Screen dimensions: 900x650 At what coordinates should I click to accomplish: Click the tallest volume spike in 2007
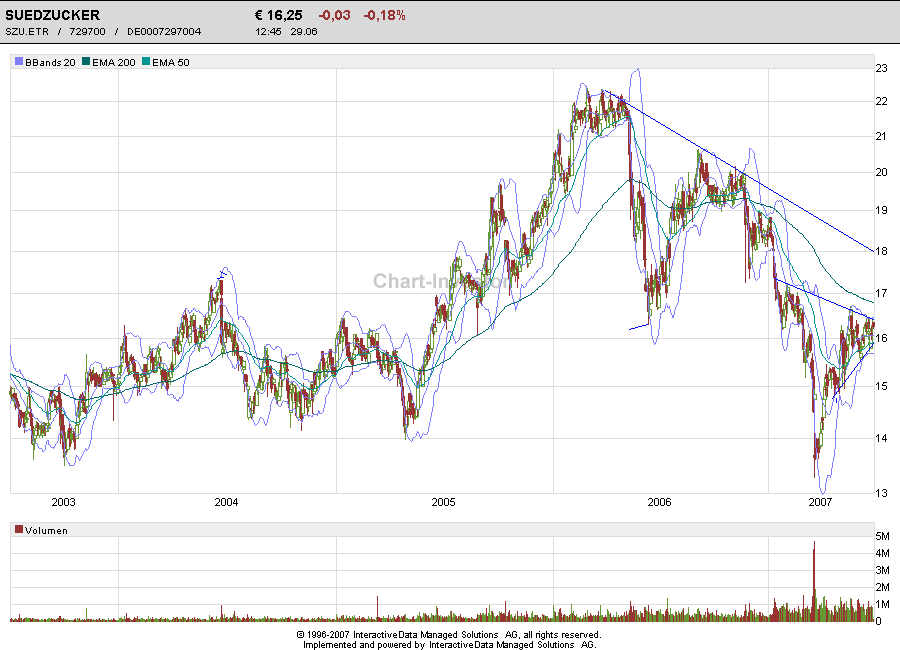click(814, 581)
